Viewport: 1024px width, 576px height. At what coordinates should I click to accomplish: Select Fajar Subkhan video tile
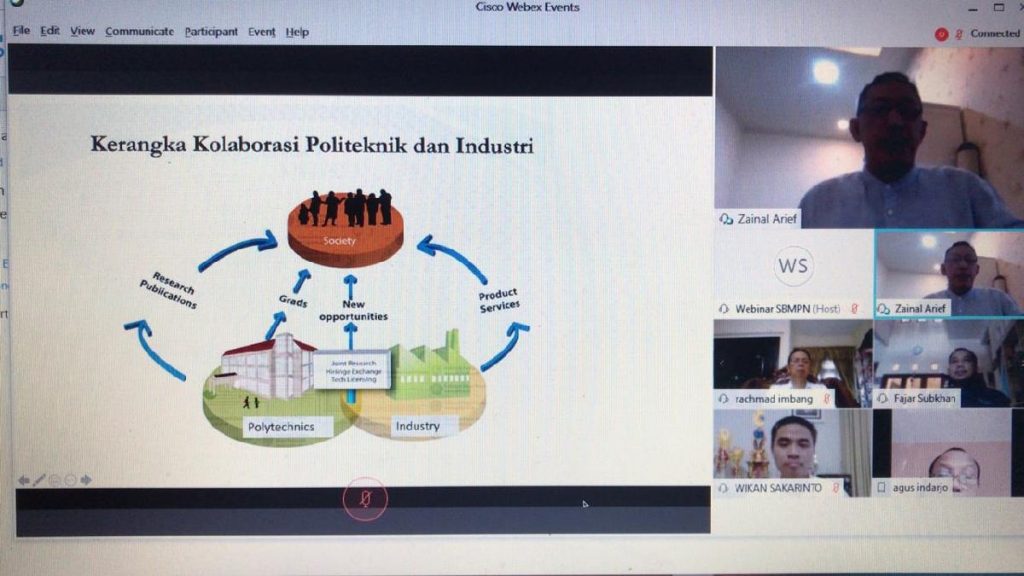949,363
